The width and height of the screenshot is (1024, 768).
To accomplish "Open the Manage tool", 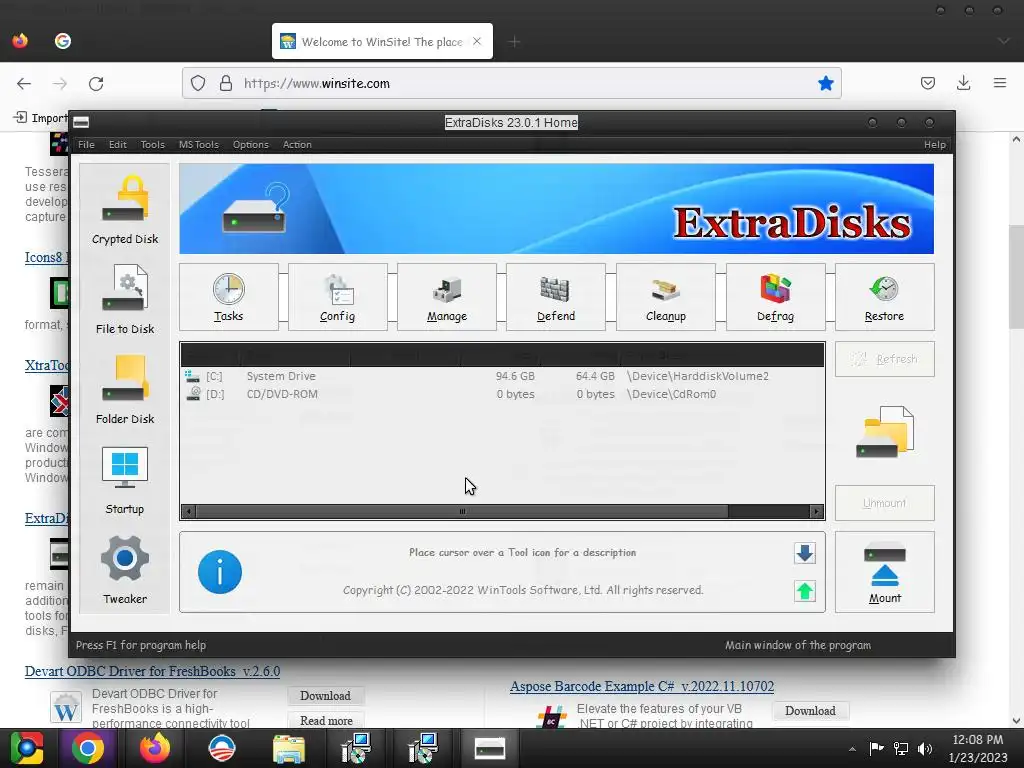I will 447,297.
